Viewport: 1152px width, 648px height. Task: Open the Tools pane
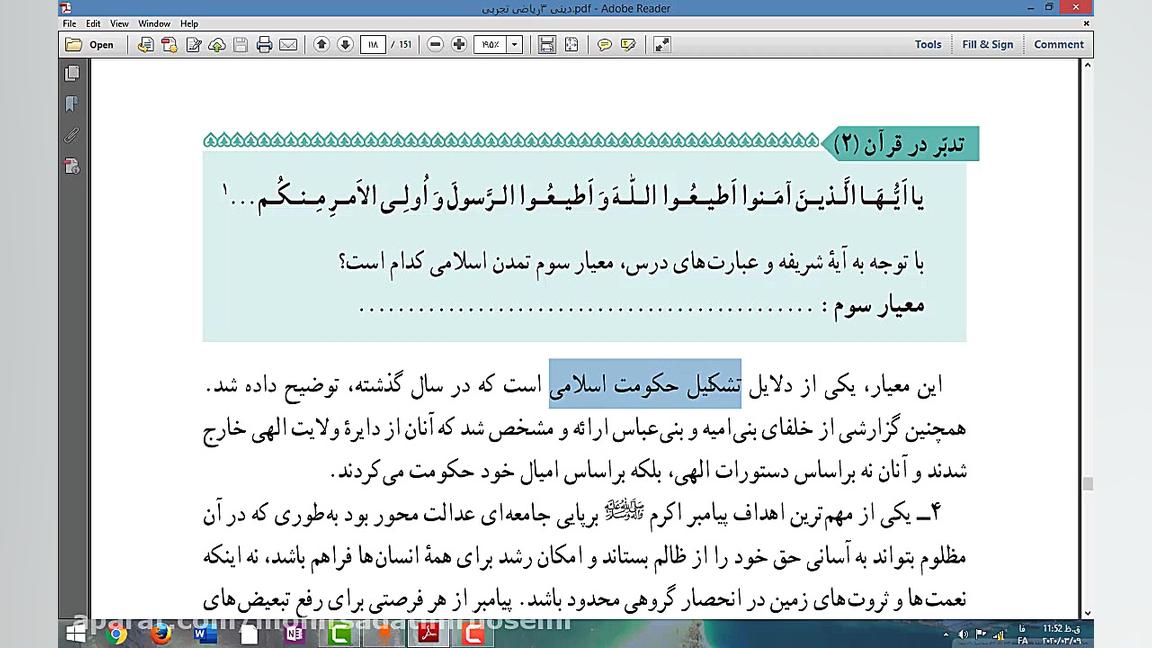[928, 45]
